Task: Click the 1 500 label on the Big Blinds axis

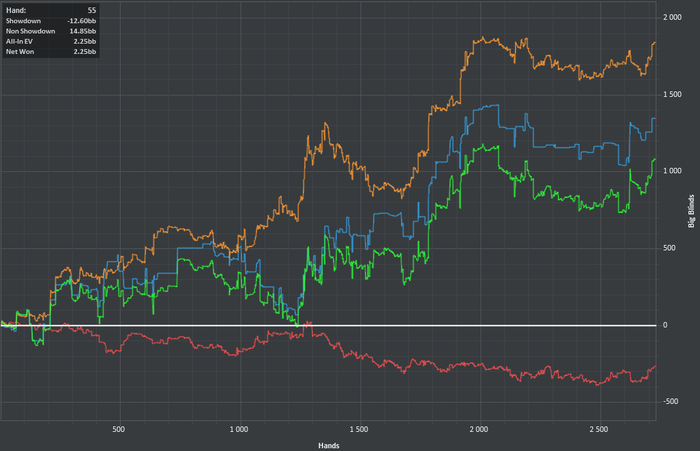Action: pyautogui.click(x=672, y=94)
